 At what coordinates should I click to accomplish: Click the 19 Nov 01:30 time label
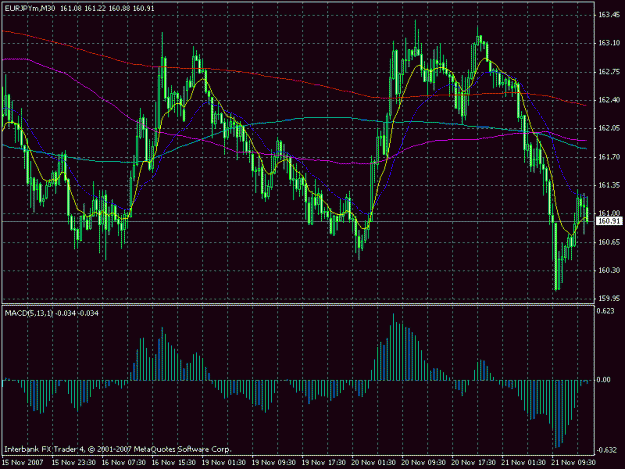pyautogui.click(x=224, y=462)
